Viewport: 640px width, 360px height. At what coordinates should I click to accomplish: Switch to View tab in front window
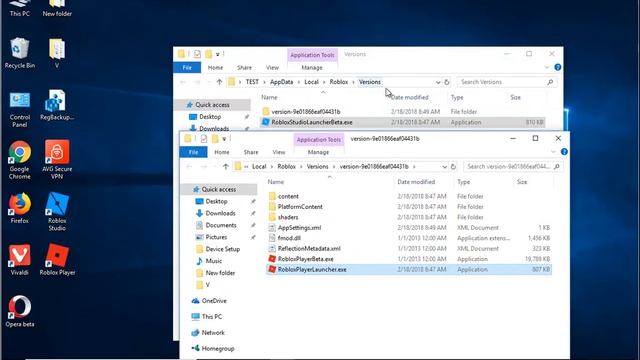279,152
